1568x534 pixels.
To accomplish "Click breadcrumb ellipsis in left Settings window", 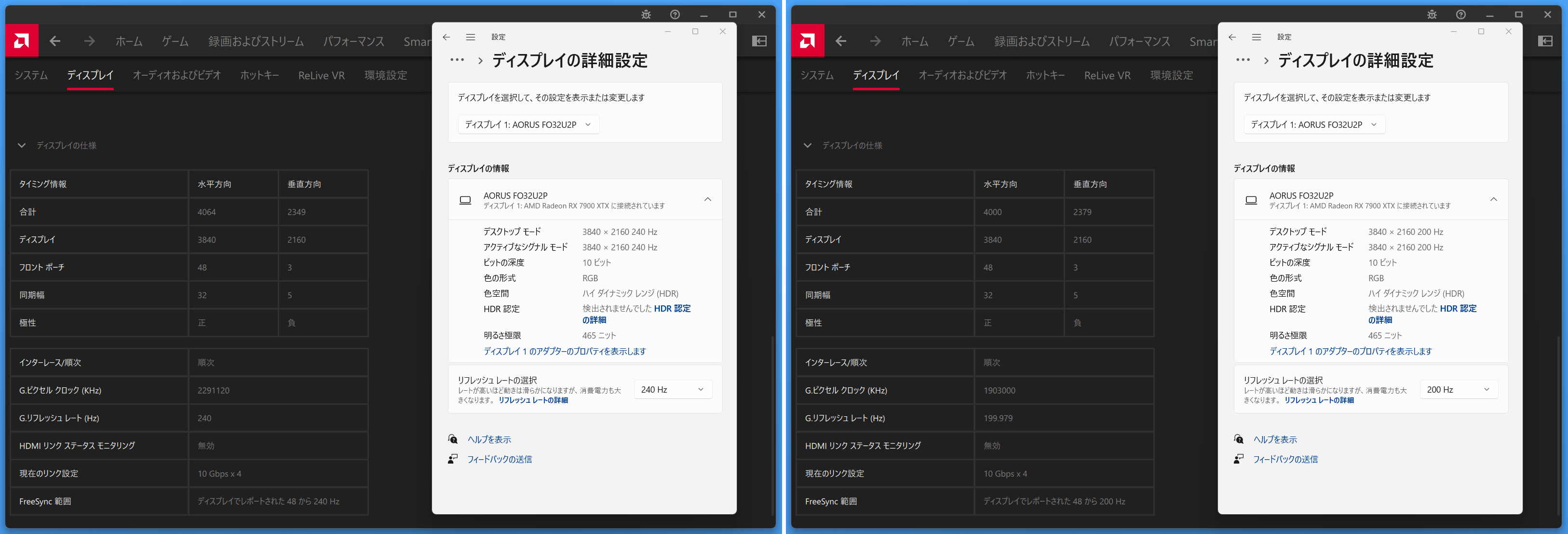I will point(457,60).
